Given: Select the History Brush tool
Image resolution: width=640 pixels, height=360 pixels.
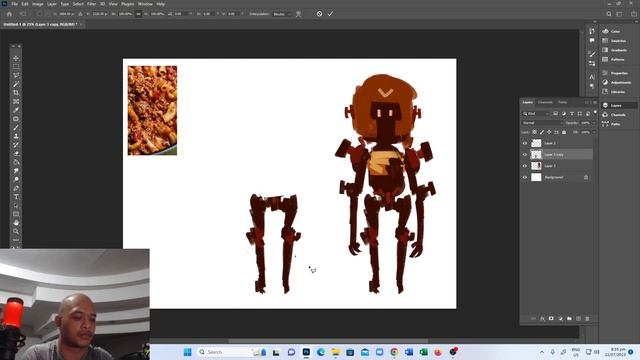Looking at the screenshot, I should 16,145.
